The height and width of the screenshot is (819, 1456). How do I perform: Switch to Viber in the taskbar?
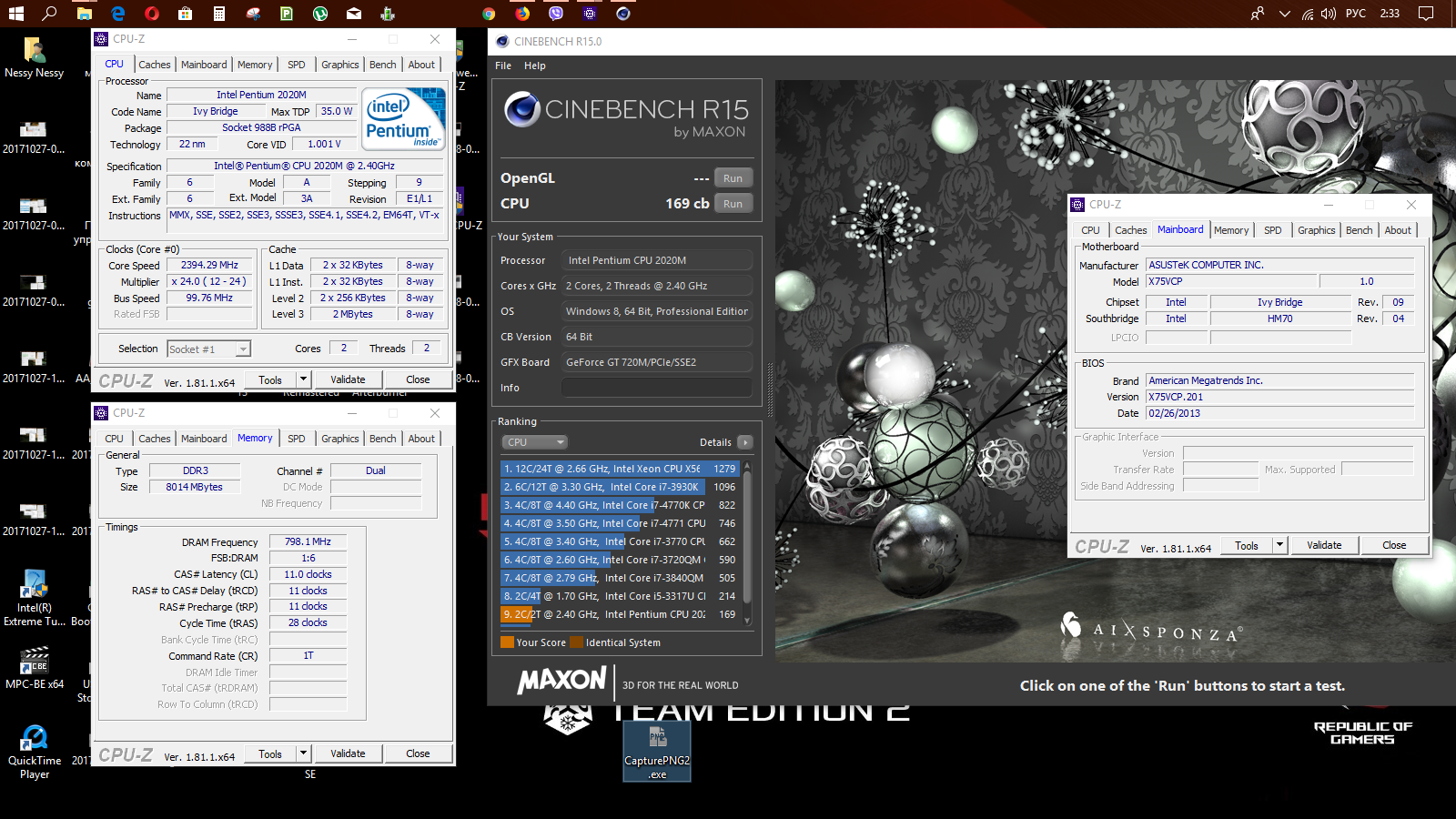coord(556,14)
